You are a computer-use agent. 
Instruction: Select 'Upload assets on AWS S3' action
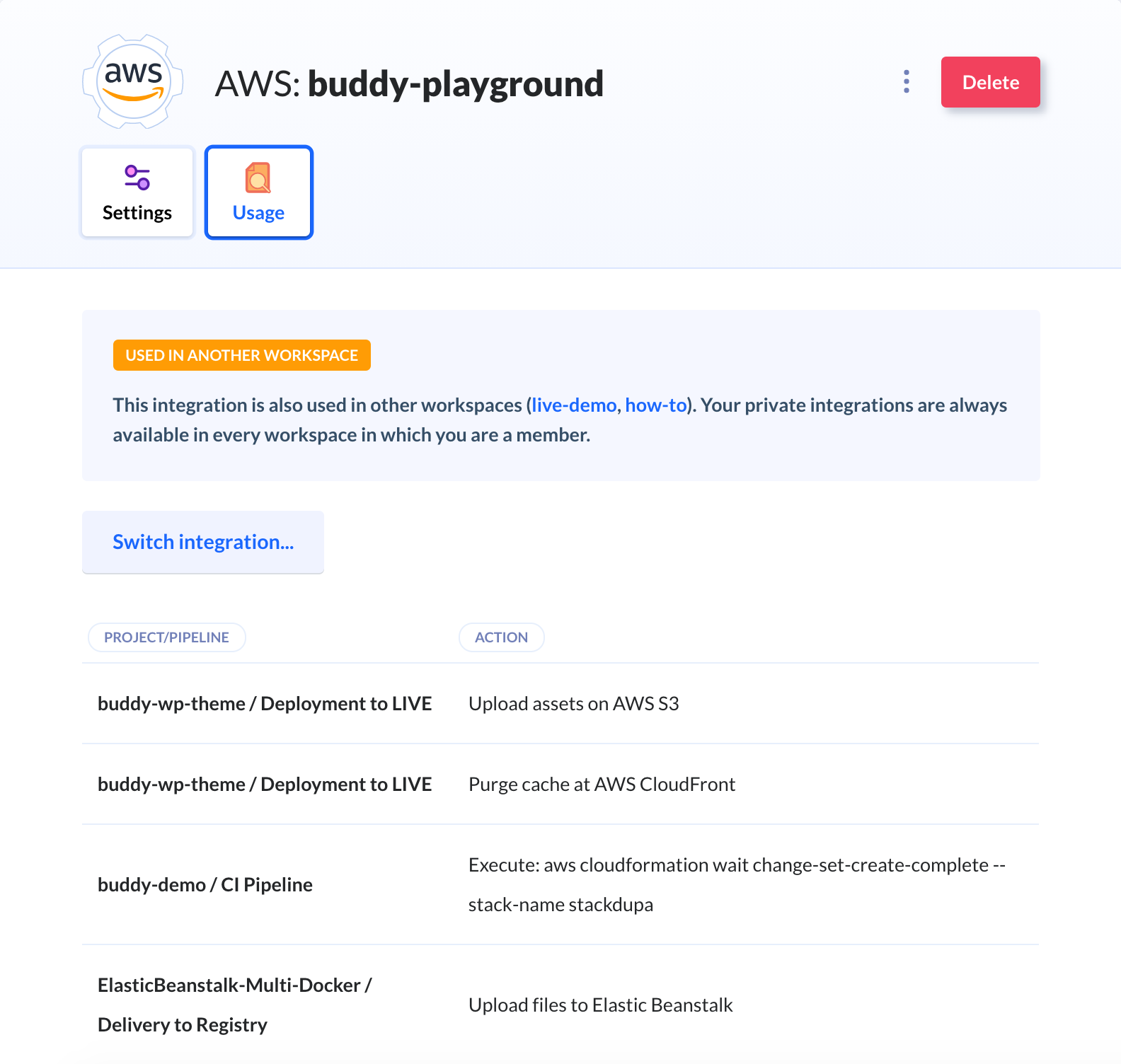574,704
